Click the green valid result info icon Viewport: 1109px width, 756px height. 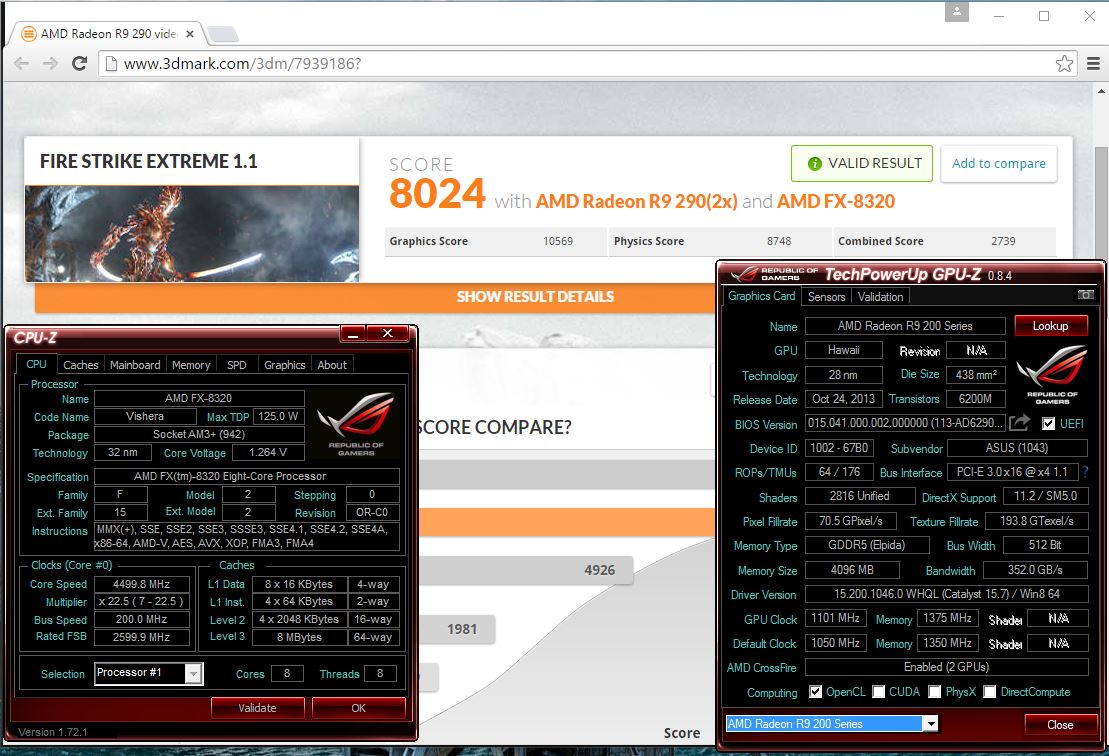pos(814,163)
